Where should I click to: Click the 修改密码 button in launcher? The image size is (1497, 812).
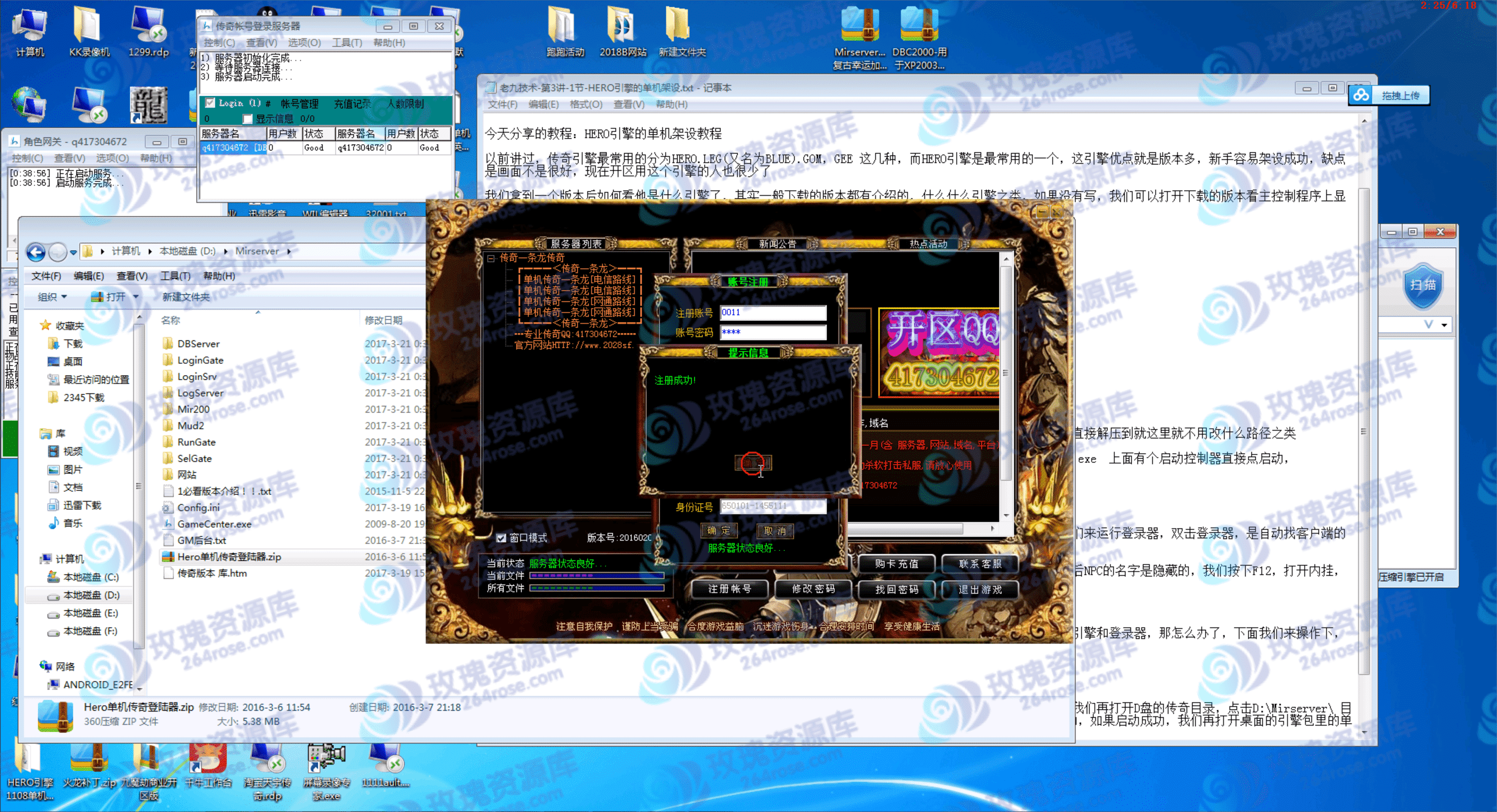point(812,589)
